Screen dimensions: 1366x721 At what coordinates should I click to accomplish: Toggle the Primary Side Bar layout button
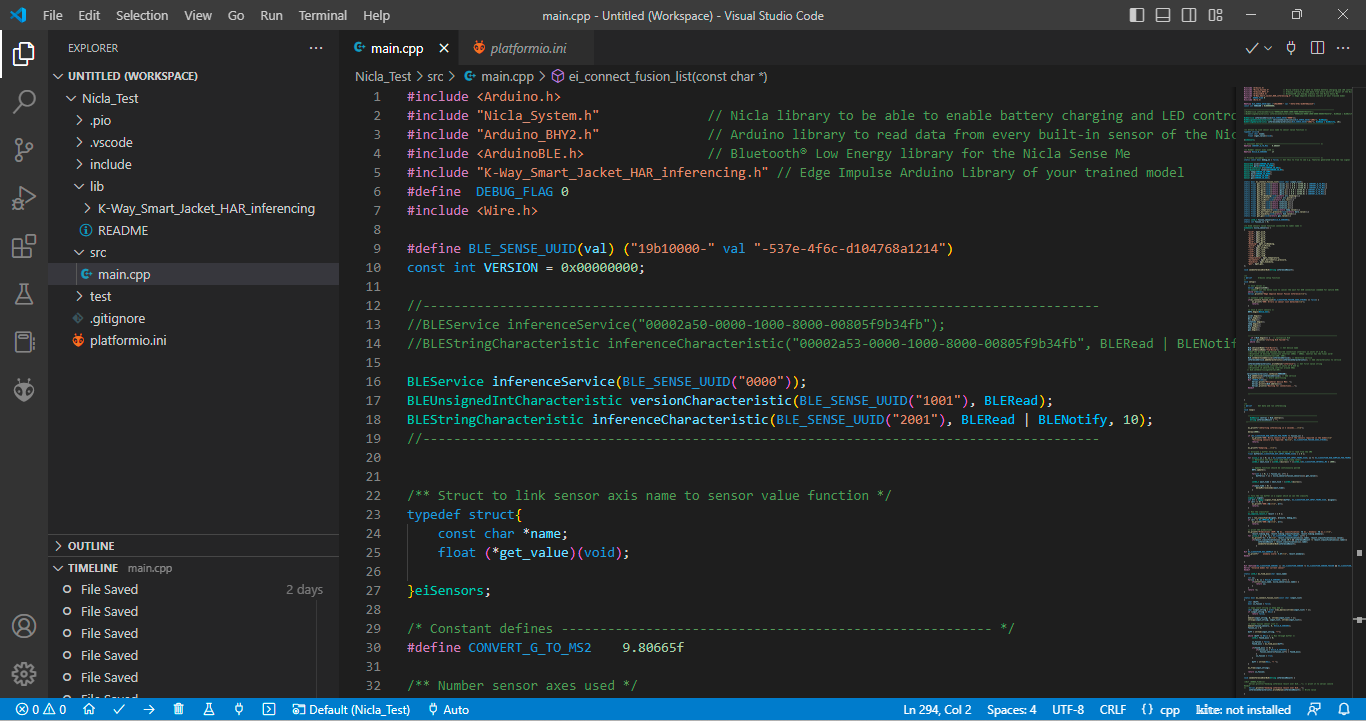pyautogui.click(x=1137, y=15)
